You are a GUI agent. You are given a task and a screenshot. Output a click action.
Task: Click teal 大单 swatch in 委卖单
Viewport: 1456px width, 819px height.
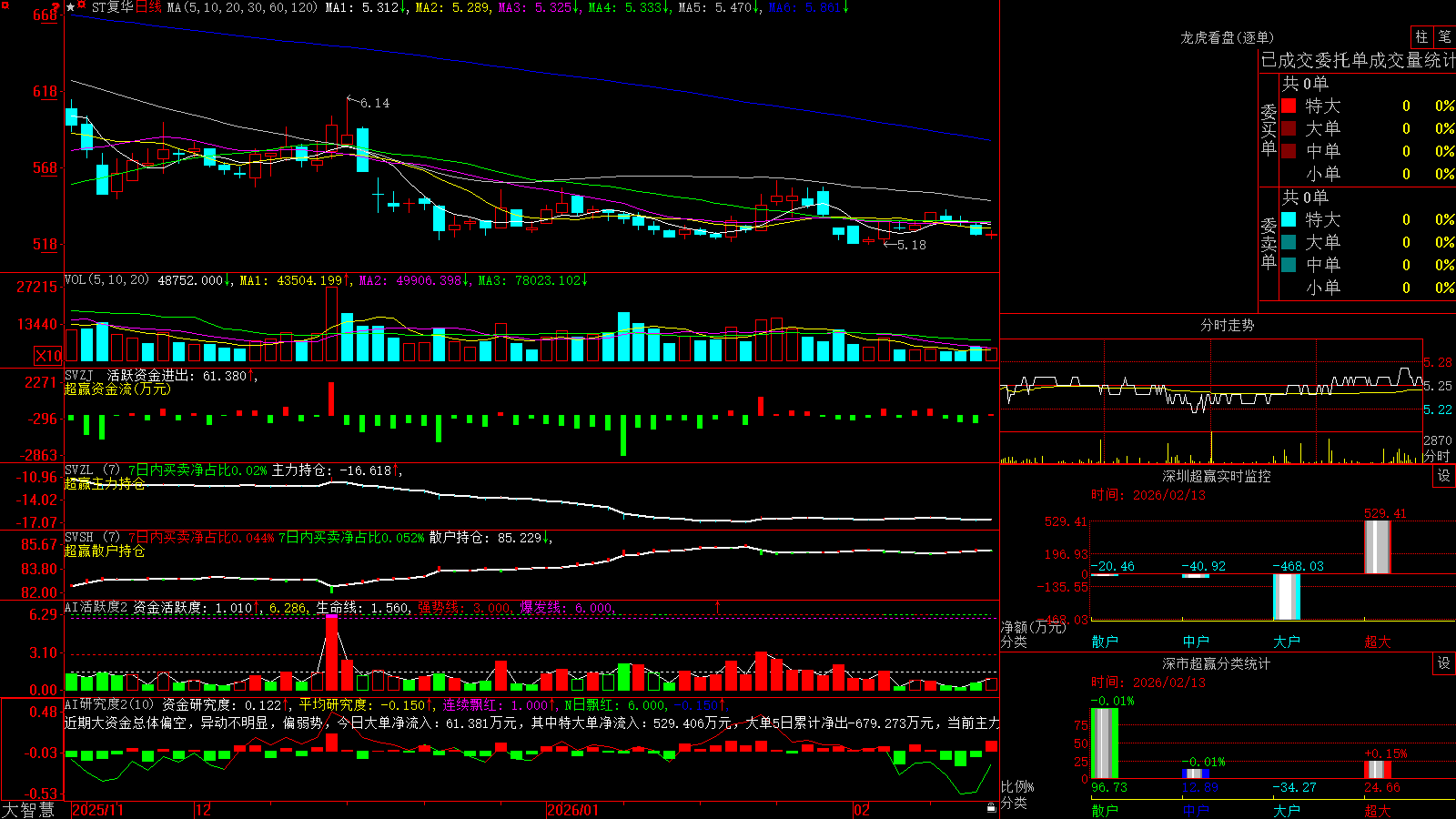coord(1289,242)
